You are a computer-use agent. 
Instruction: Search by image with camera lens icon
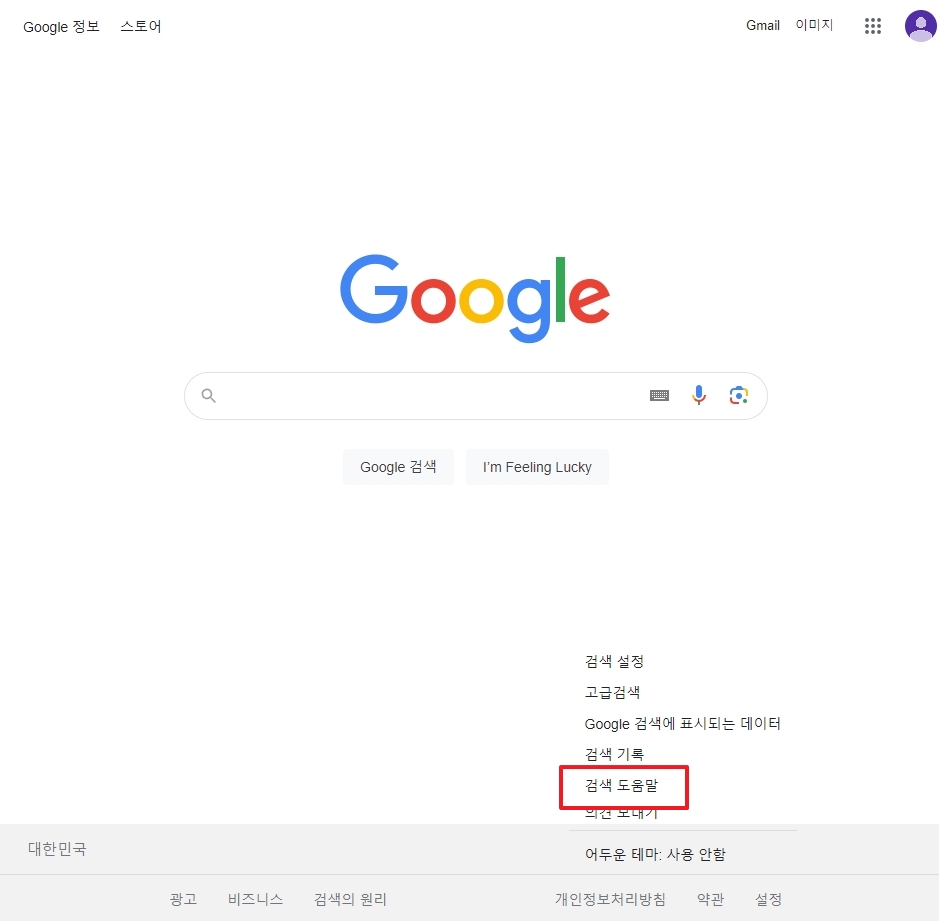[x=738, y=395]
